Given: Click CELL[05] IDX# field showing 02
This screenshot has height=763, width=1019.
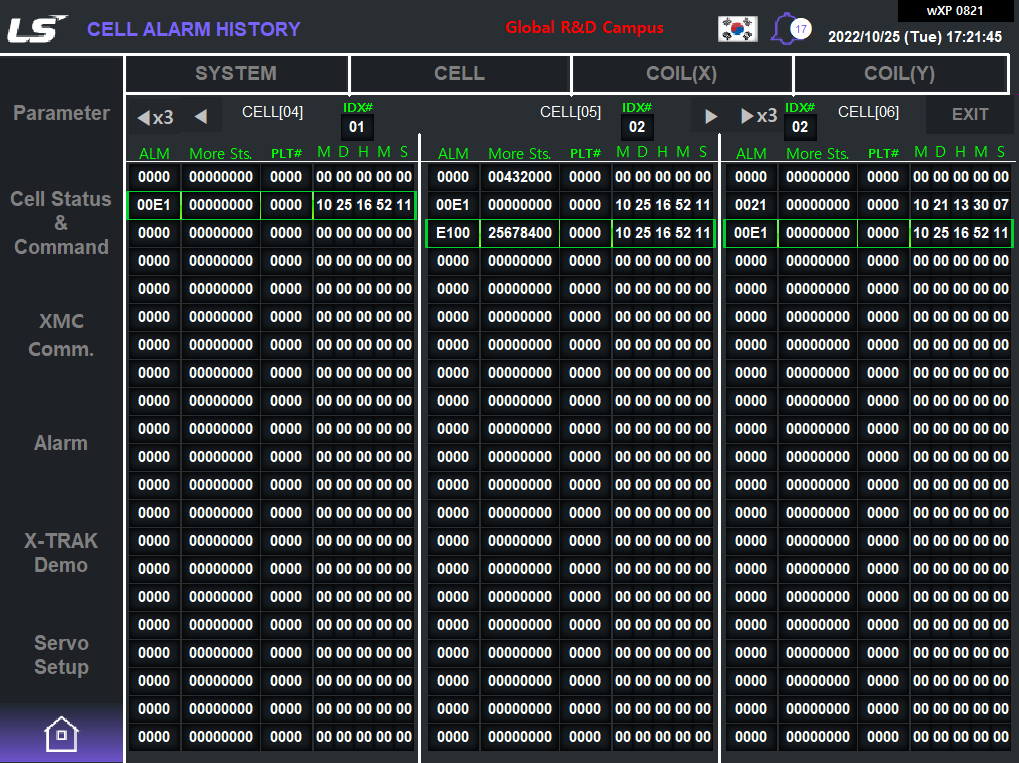Looking at the screenshot, I should click(x=637, y=127).
